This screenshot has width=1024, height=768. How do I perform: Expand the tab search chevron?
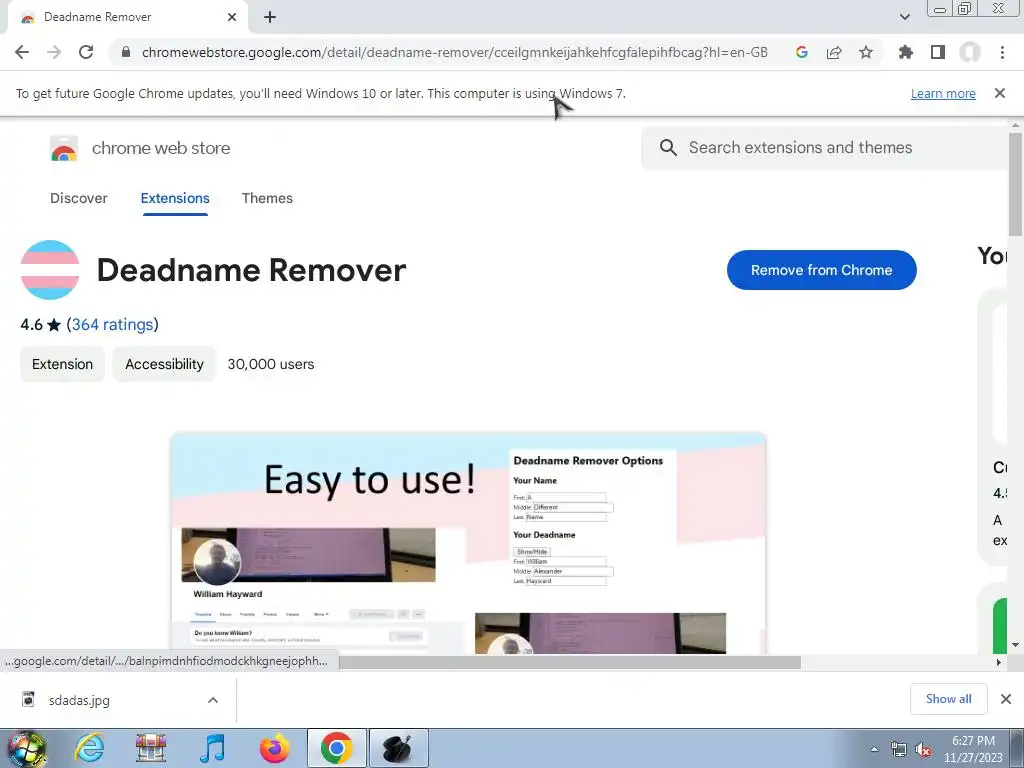pos(905,17)
